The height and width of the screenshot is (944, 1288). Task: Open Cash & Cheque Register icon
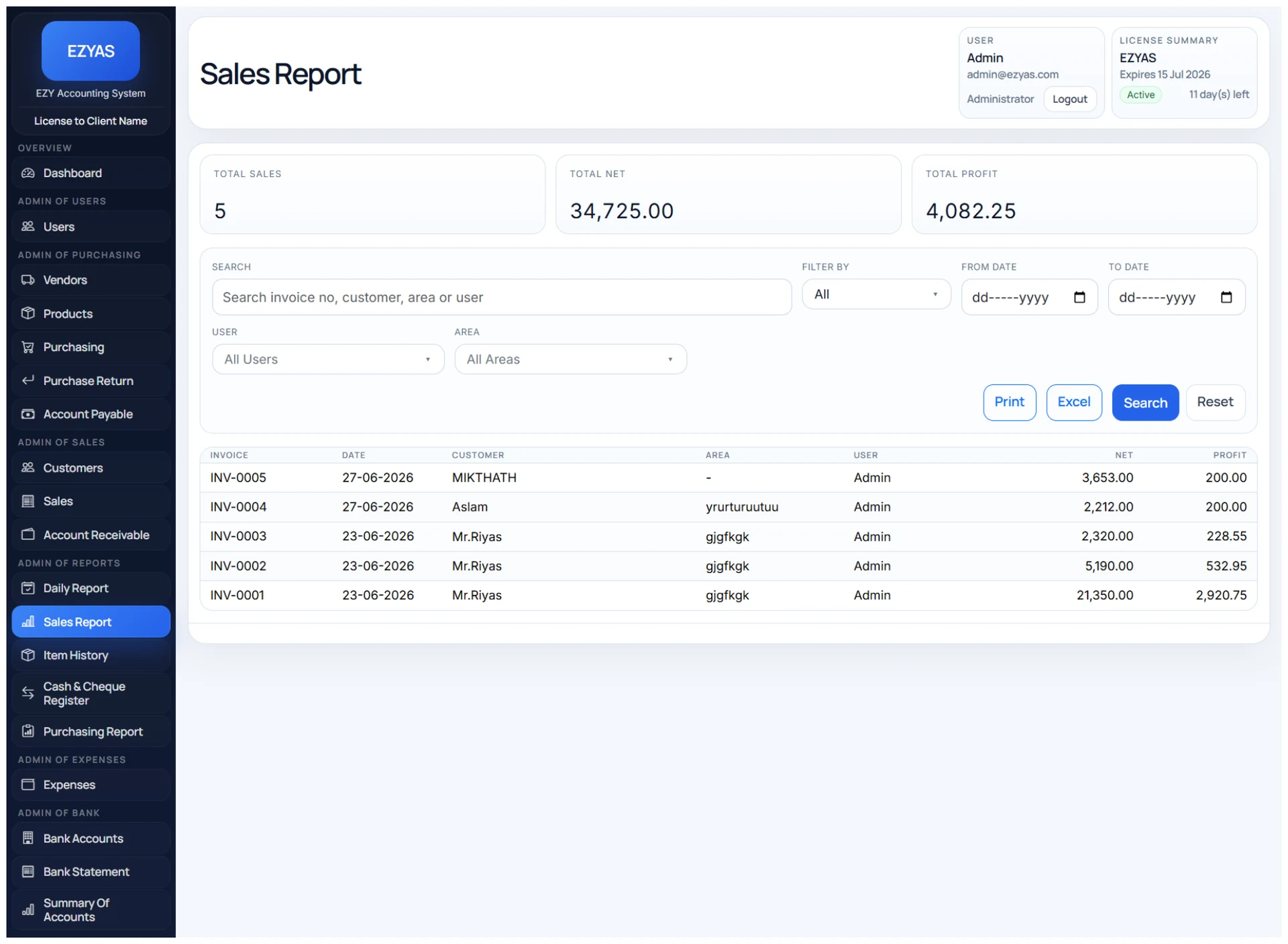coord(28,693)
